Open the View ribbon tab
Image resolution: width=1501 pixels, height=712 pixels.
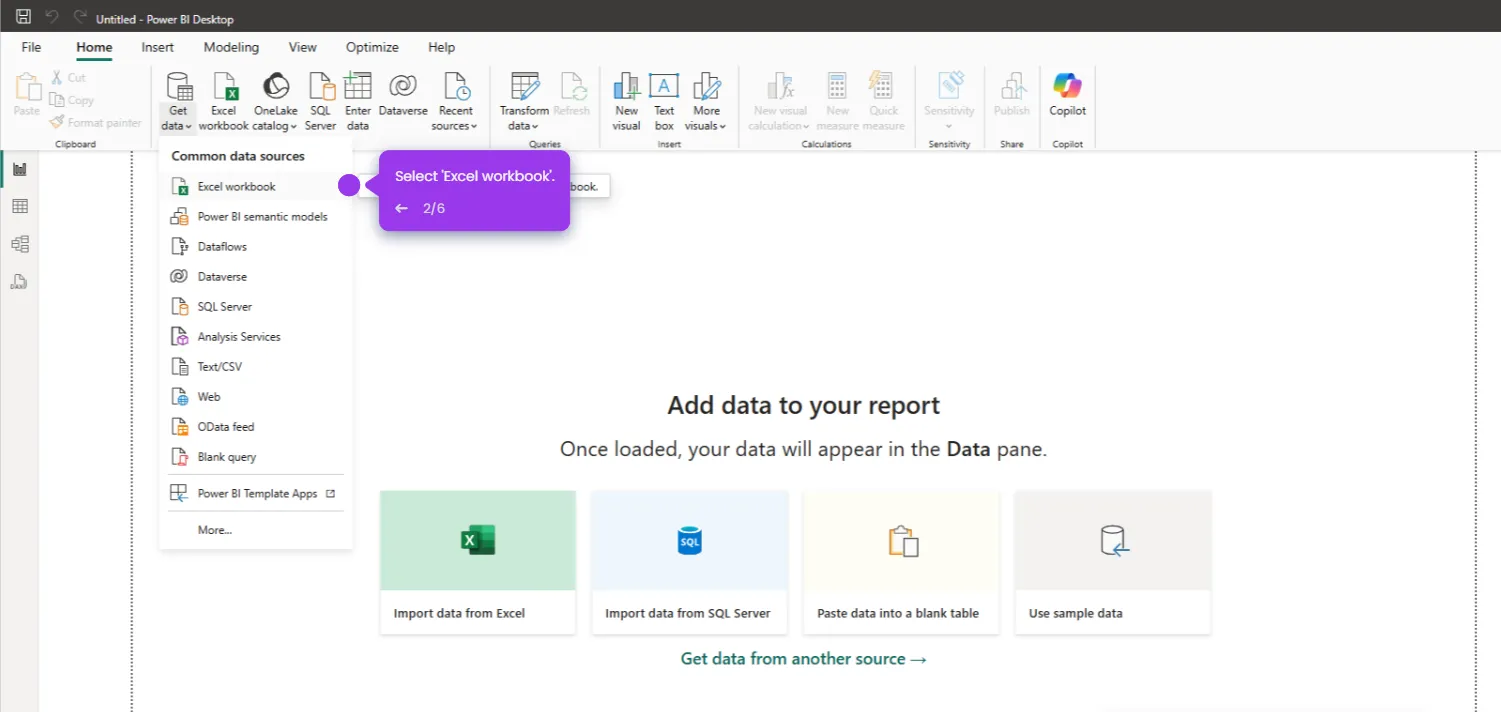(302, 47)
